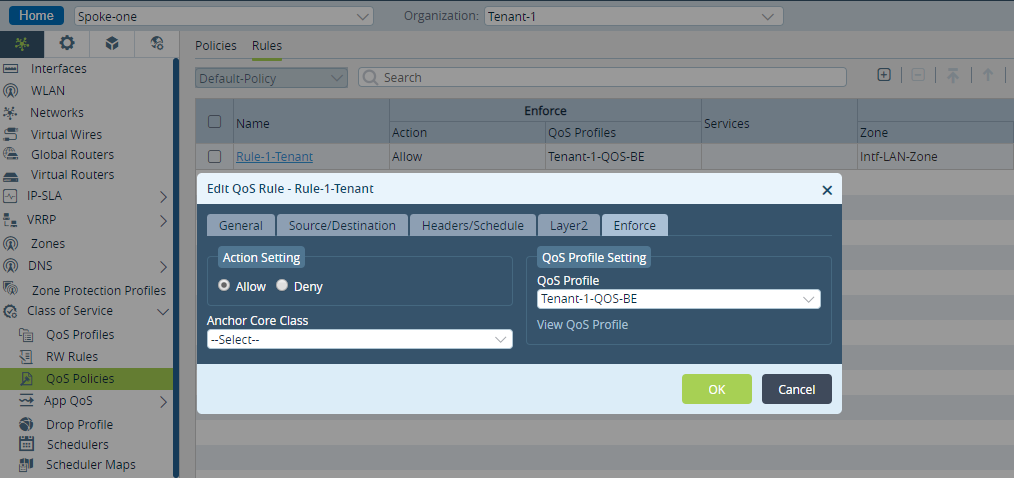1014x478 pixels.
Task: Check the Rule-1-Tenant row checkbox
Action: (x=215, y=157)
